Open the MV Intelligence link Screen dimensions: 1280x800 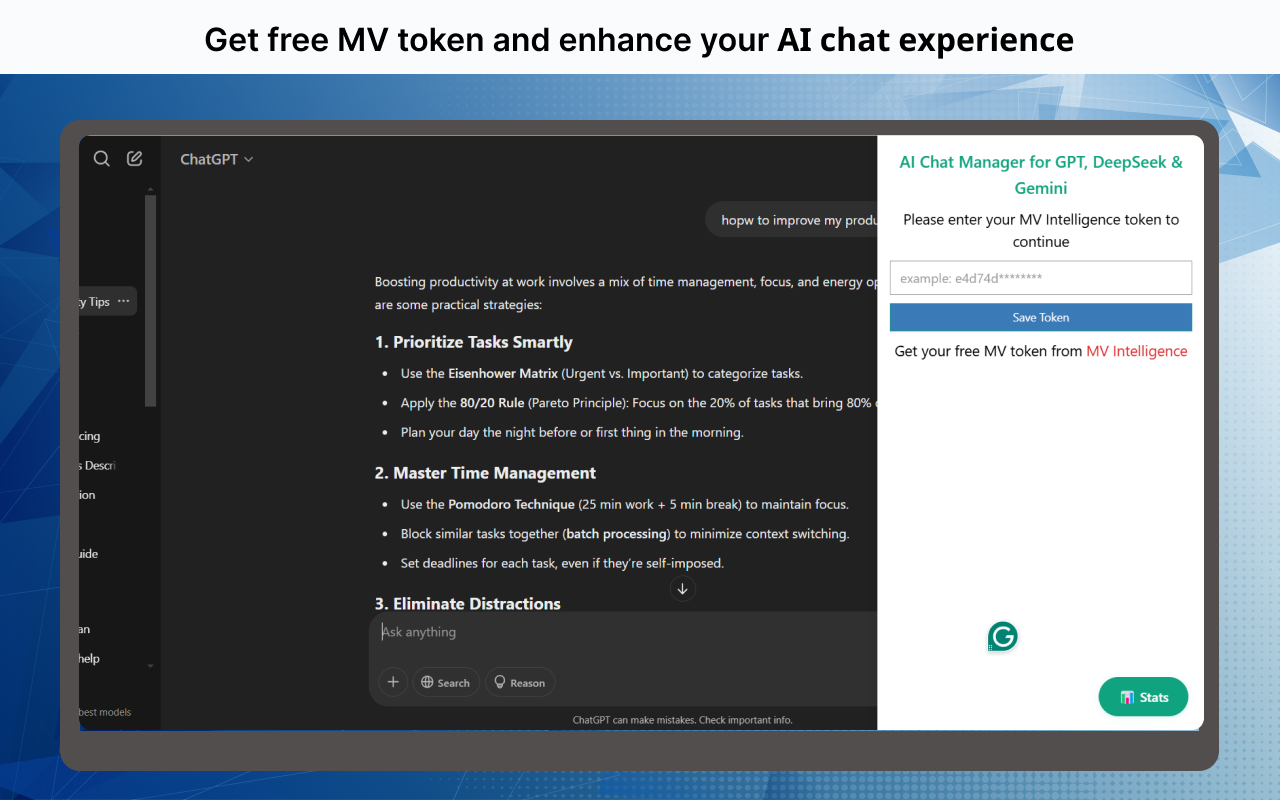(x=1137, y=351)
